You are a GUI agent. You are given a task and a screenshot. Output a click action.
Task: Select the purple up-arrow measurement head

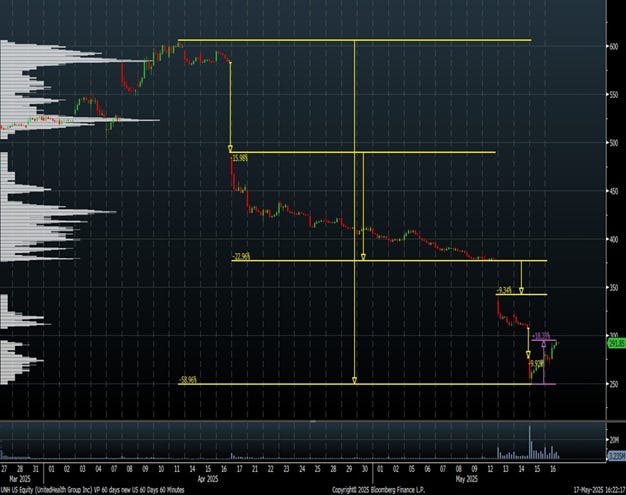[x=544, y=343]
